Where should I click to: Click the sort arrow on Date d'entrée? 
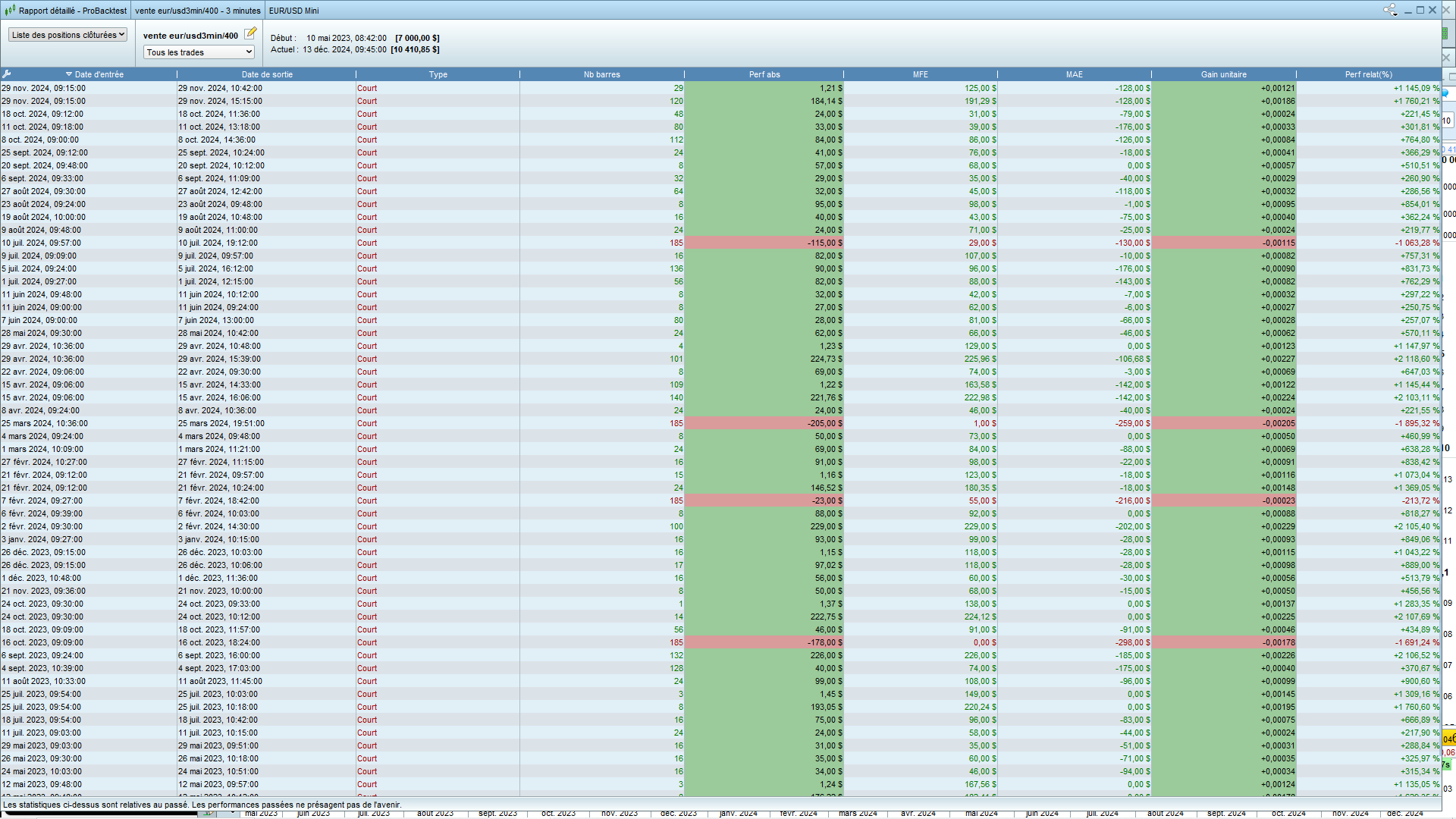68,74
